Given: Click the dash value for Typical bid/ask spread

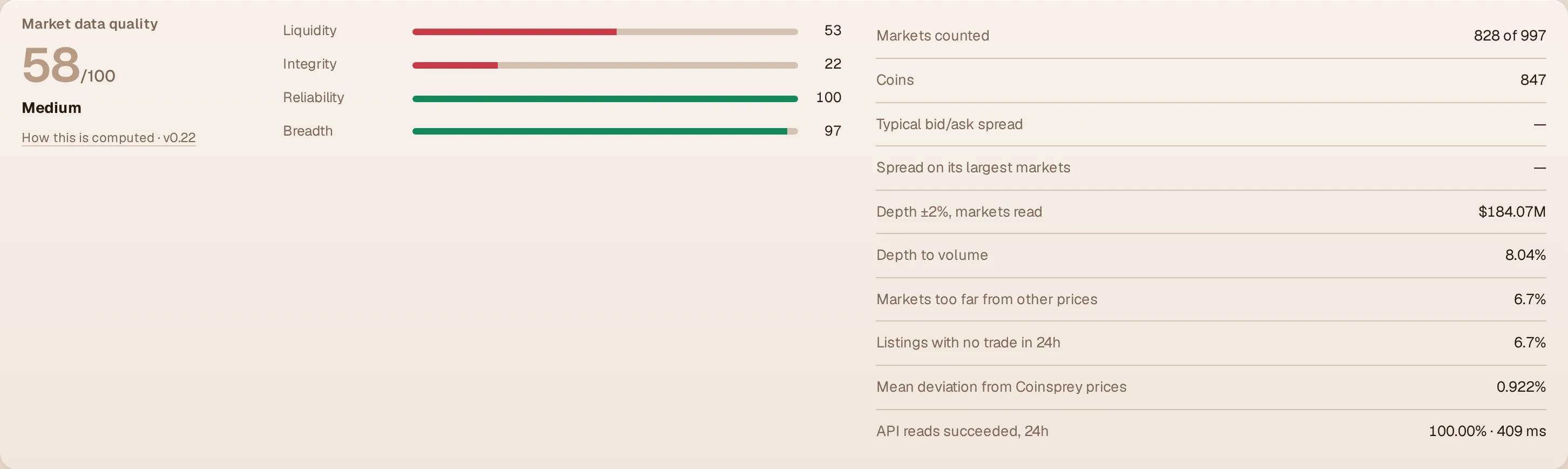Looking at the screenshot, I should (1540, 125).
